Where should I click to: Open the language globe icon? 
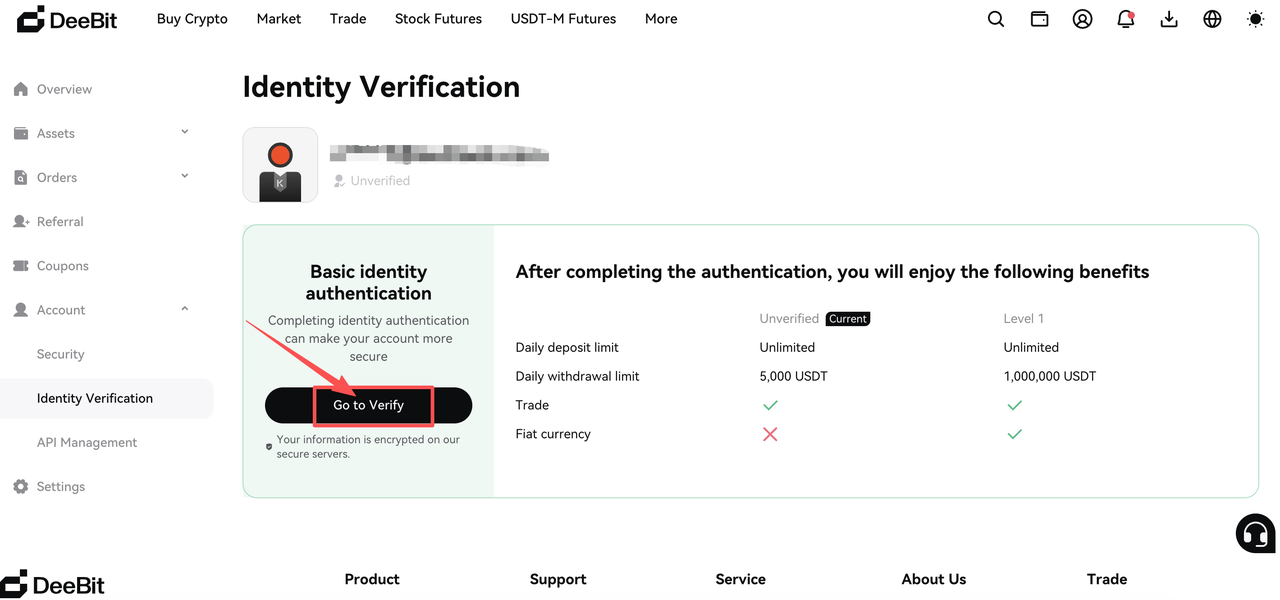1212,19
